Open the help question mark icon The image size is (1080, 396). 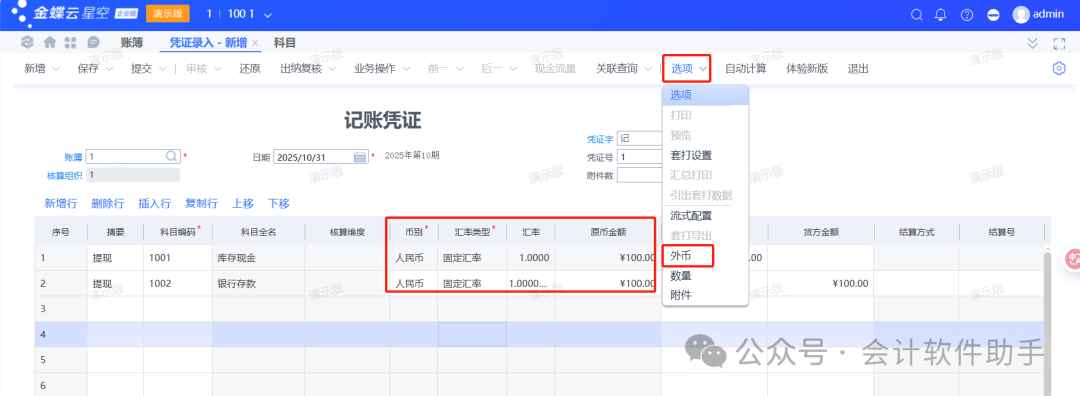(967, 14)
